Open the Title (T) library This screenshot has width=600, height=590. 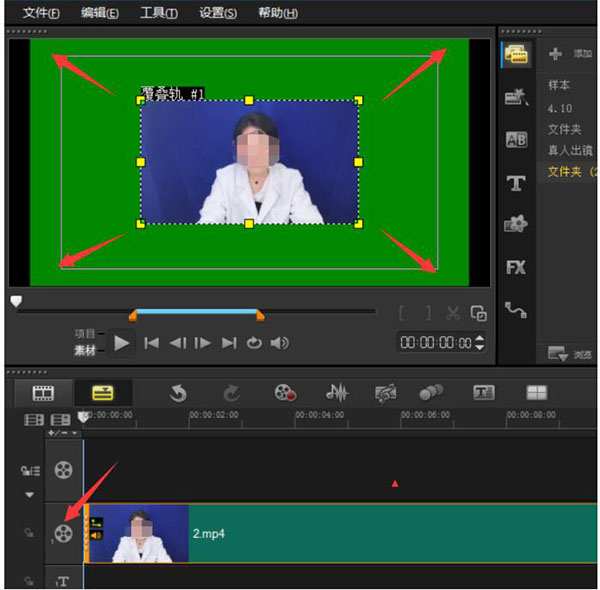(516, 183)
